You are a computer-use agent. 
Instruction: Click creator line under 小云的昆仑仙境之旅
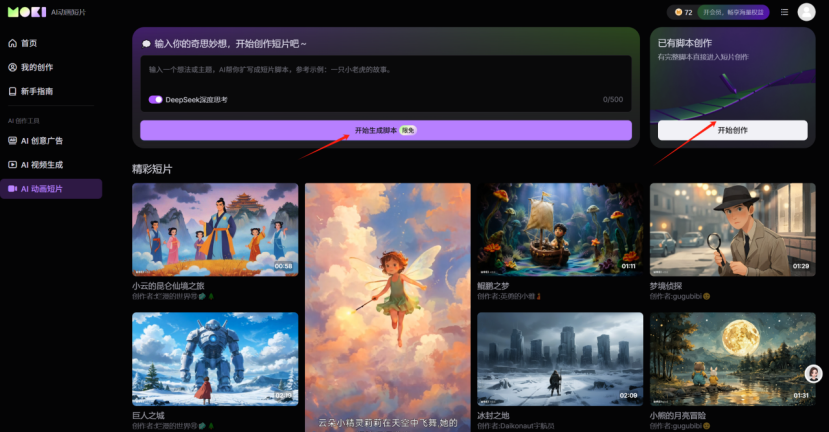coord(173,297)
